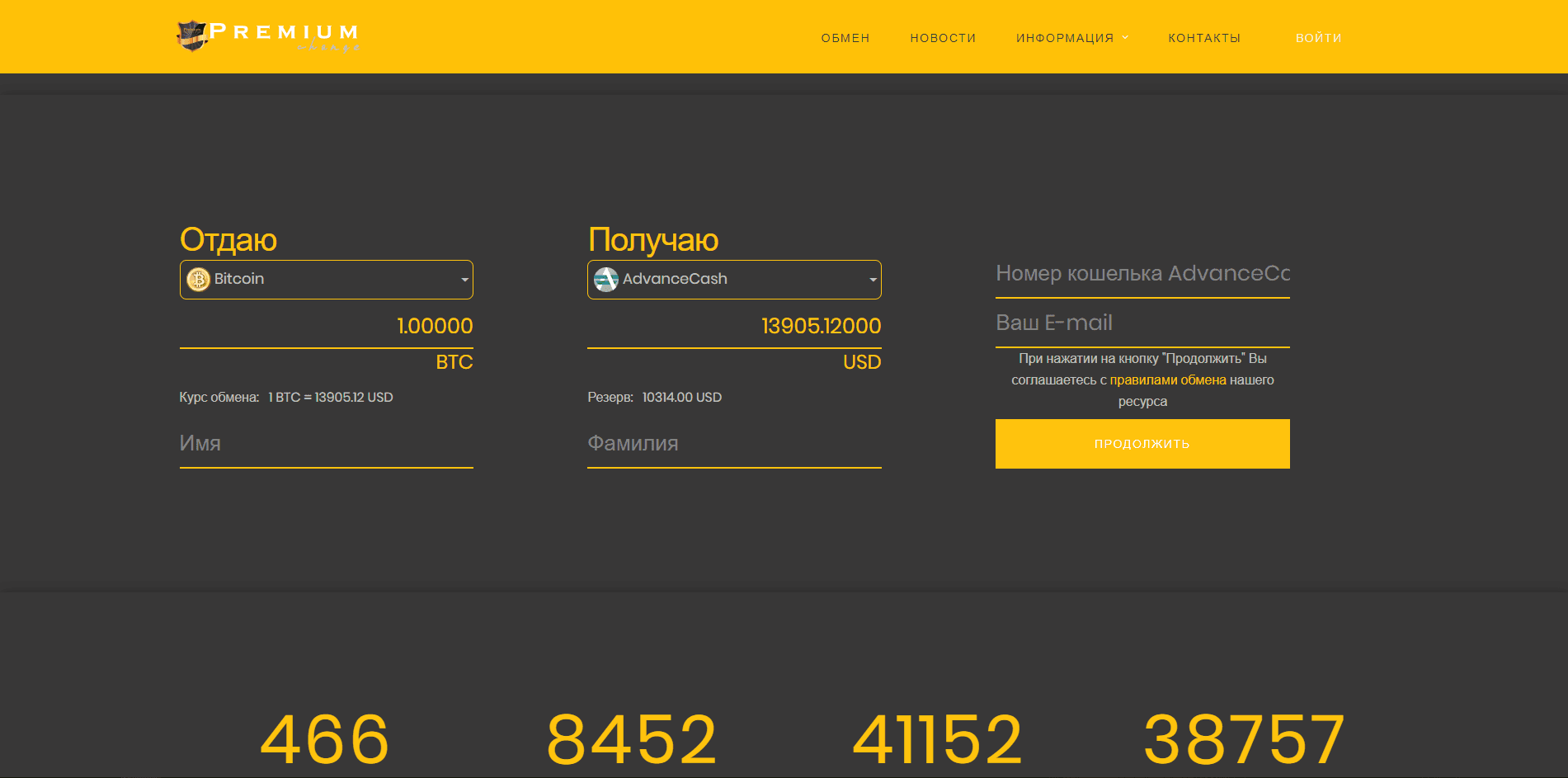This screenshot has width=1568, height=778.
Task: Focus the 1.00000 BTC amount field
Action: click(x=327, y=326)
